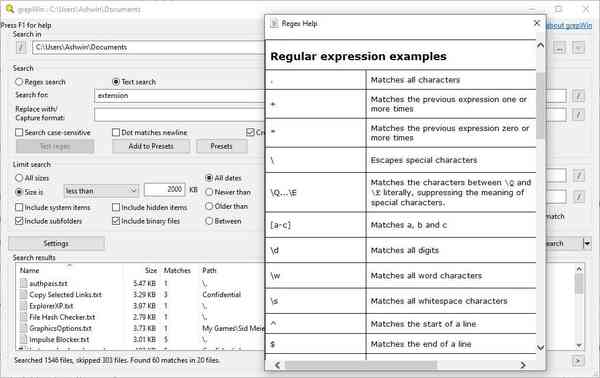The height and width of the screenshot is (378, 600).
Task: Click the Test regex button
Action: (55, 147)
